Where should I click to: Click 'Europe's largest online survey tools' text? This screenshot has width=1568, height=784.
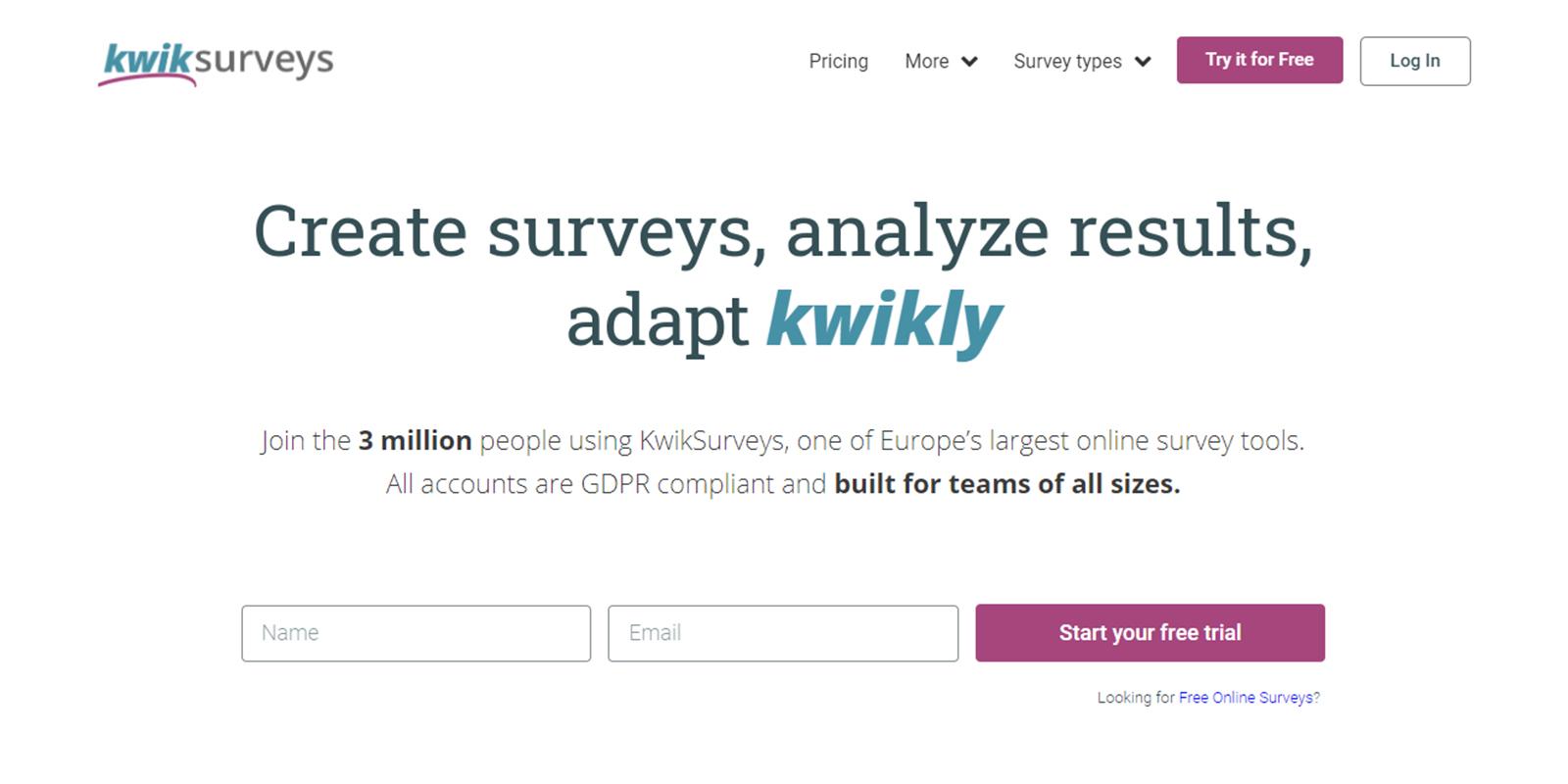[1091, 441]
